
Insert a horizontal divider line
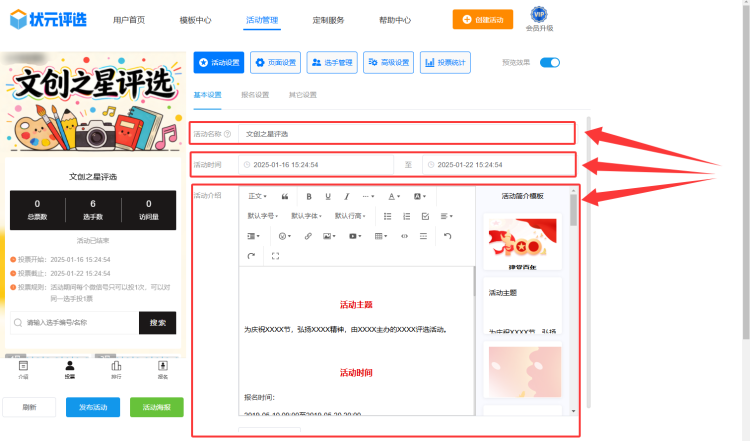(423, 236)
